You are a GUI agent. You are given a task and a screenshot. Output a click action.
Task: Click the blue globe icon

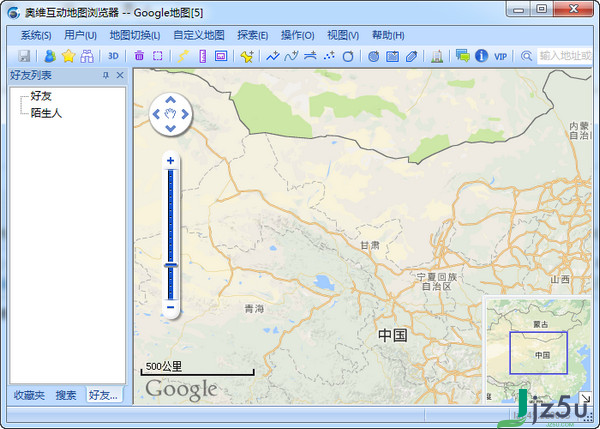(x=373, y=56)
